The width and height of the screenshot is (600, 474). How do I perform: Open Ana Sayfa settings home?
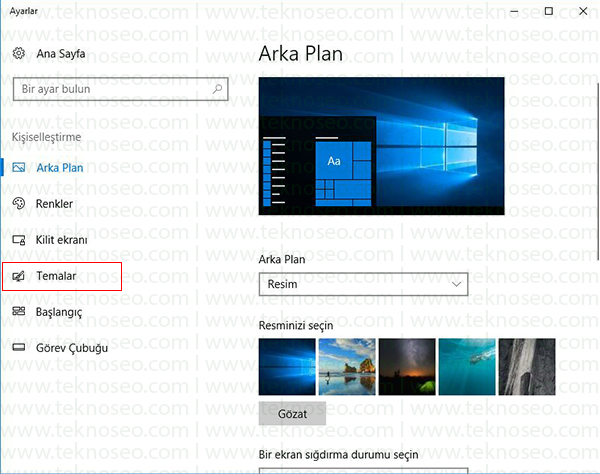tap(61, 54)
